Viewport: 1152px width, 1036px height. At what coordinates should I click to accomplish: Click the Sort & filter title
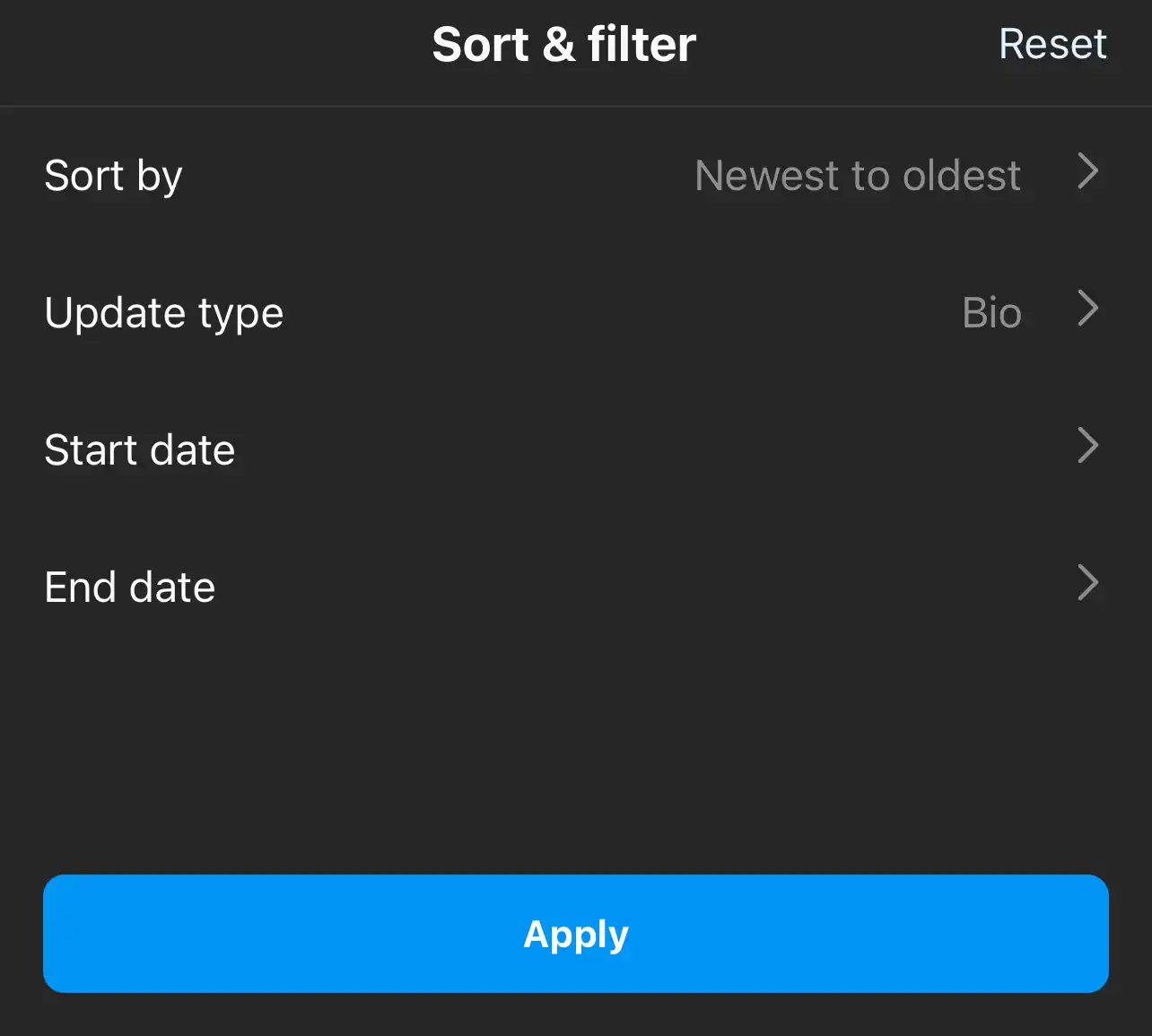point(564,44)
